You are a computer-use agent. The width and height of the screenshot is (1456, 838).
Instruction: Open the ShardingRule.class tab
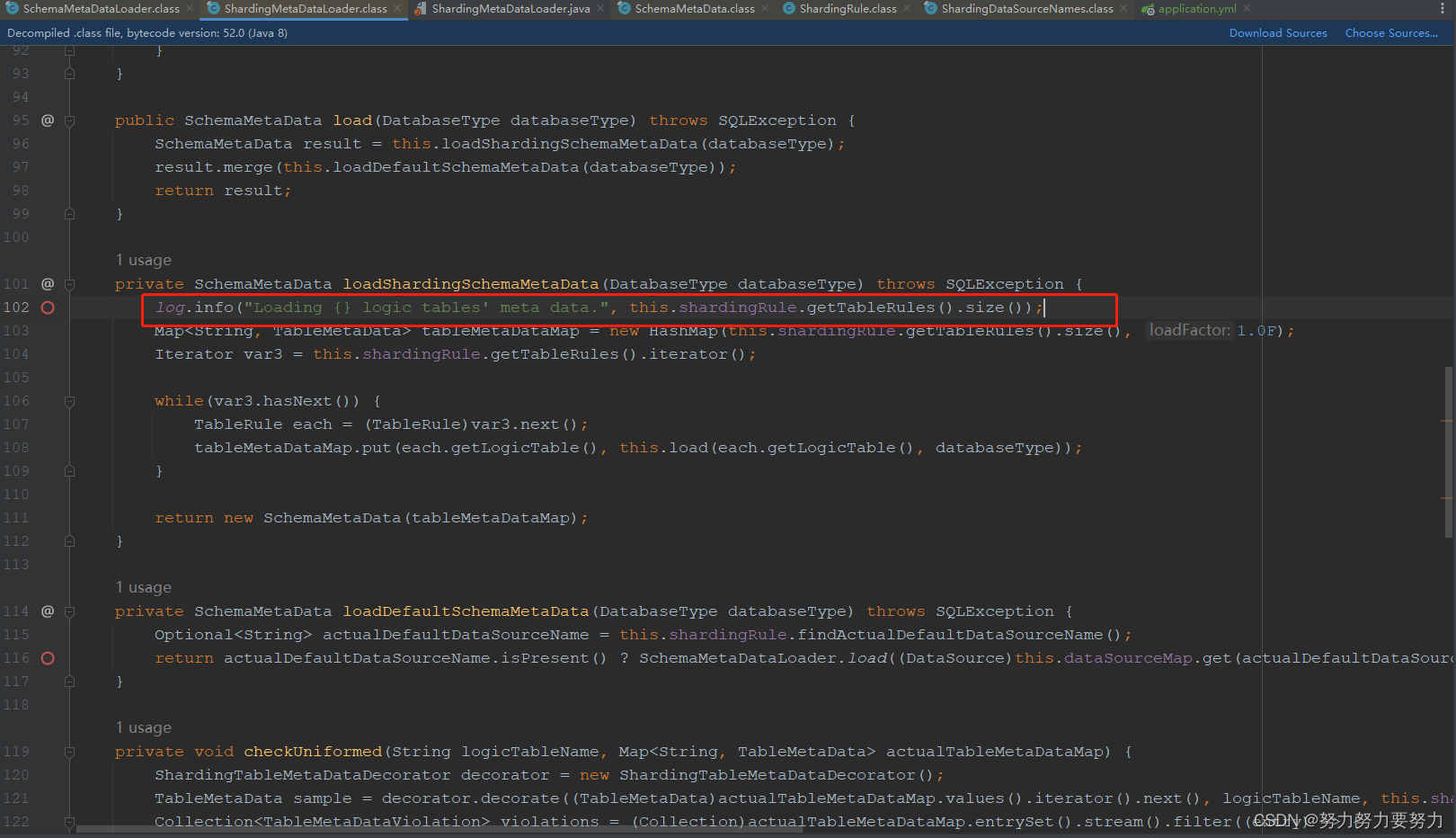[848, 9]
